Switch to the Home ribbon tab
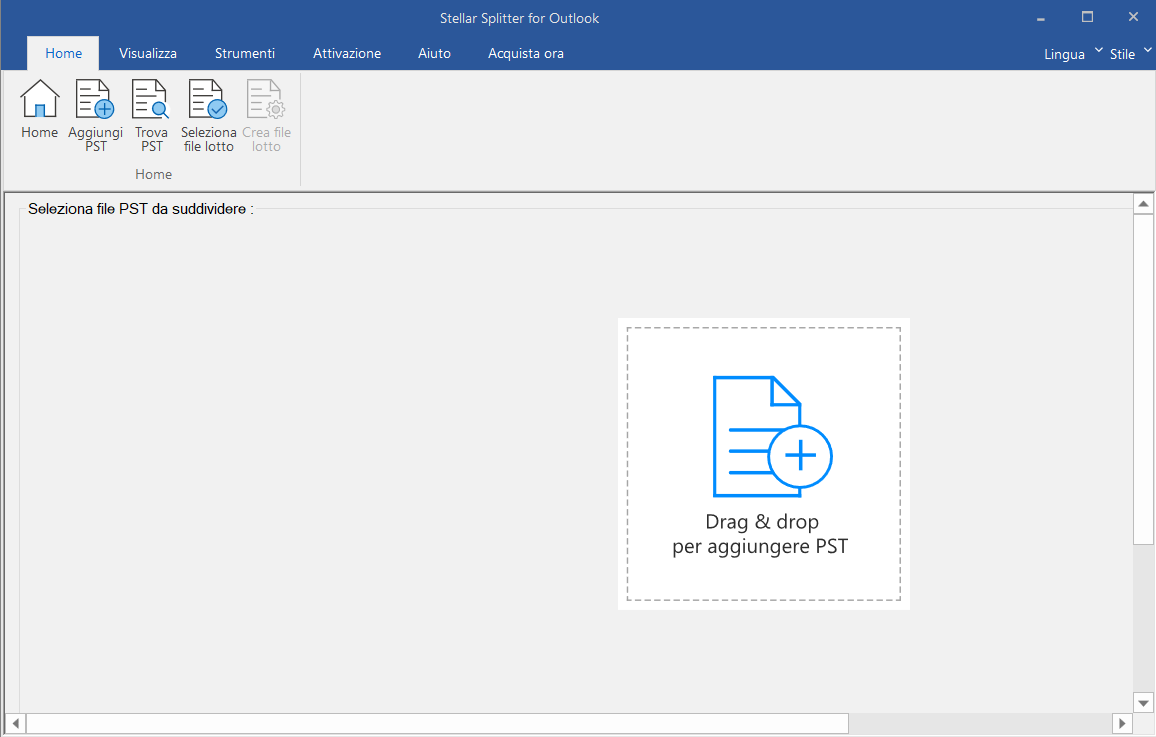The height and width of the screenshot is (737, 1156). click(x=63, y=53)
